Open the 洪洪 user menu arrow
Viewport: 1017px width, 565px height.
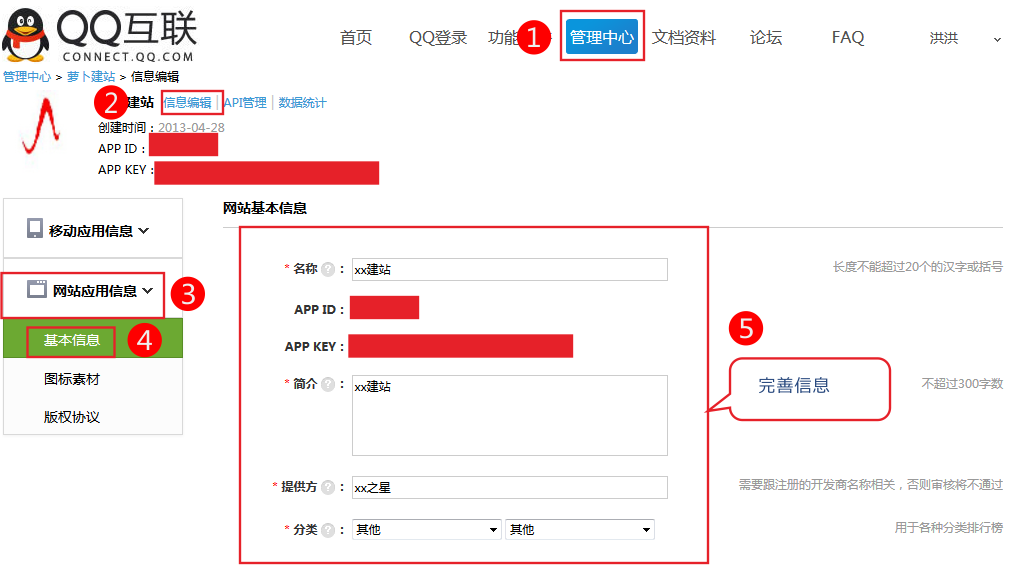point(997,39)
